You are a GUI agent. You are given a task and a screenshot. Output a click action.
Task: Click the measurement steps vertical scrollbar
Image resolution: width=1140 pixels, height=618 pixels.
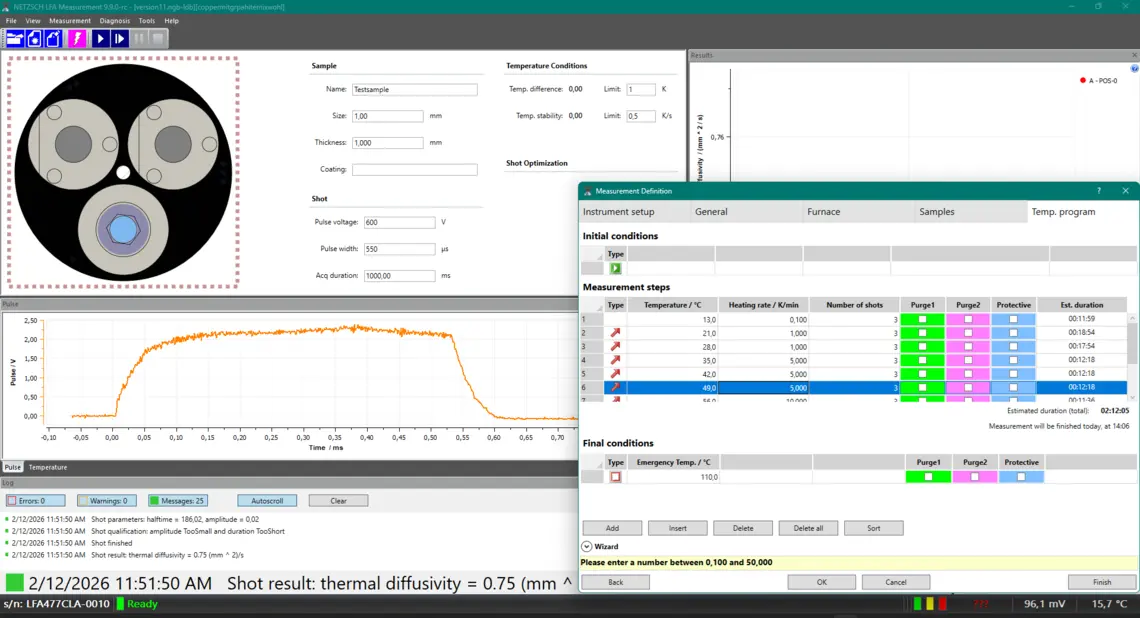(1132, 358)
